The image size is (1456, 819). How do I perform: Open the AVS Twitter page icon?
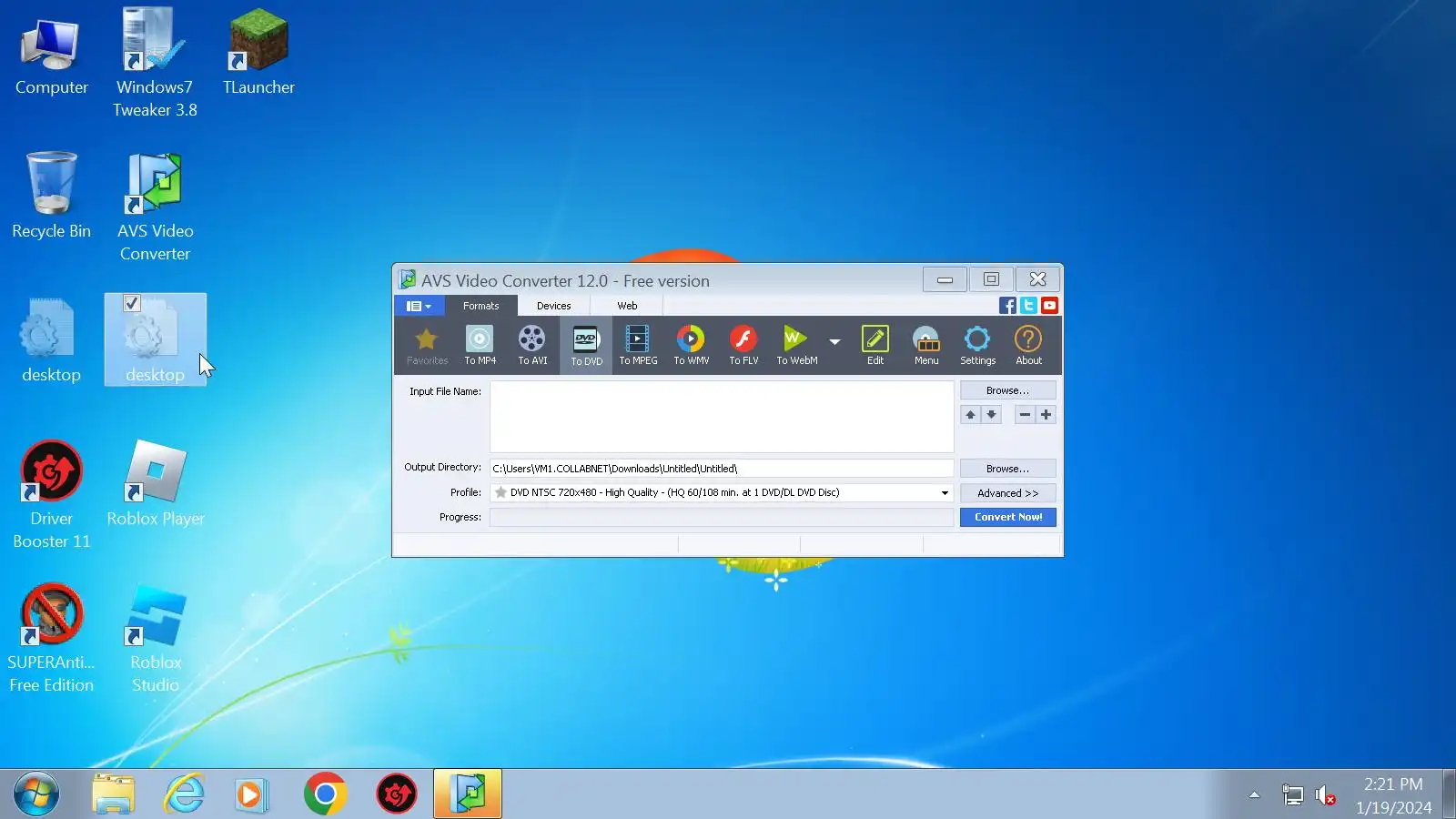[x=1028, y=306]
